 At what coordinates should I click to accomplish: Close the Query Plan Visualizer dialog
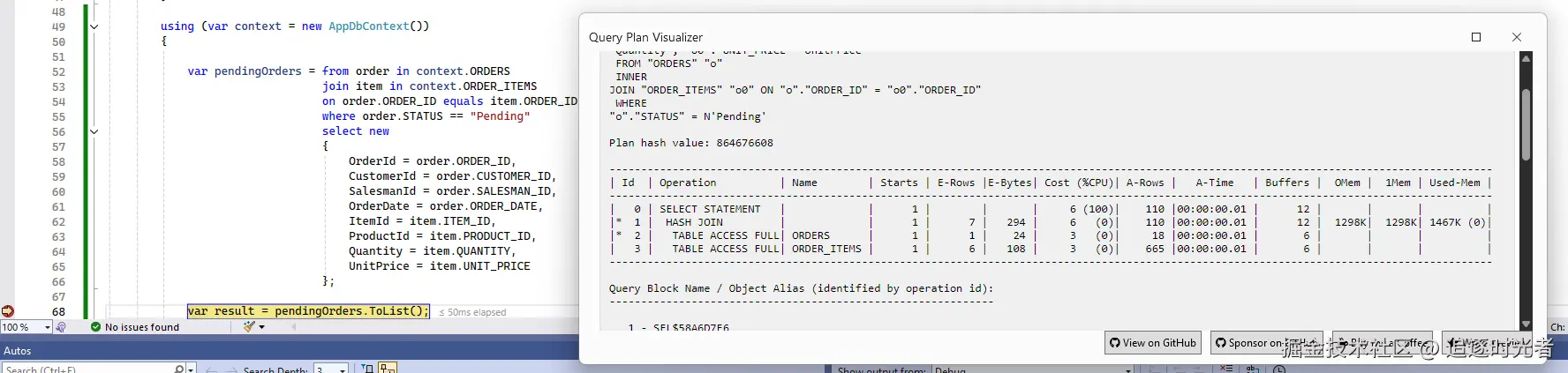[x=1517, y=37]
